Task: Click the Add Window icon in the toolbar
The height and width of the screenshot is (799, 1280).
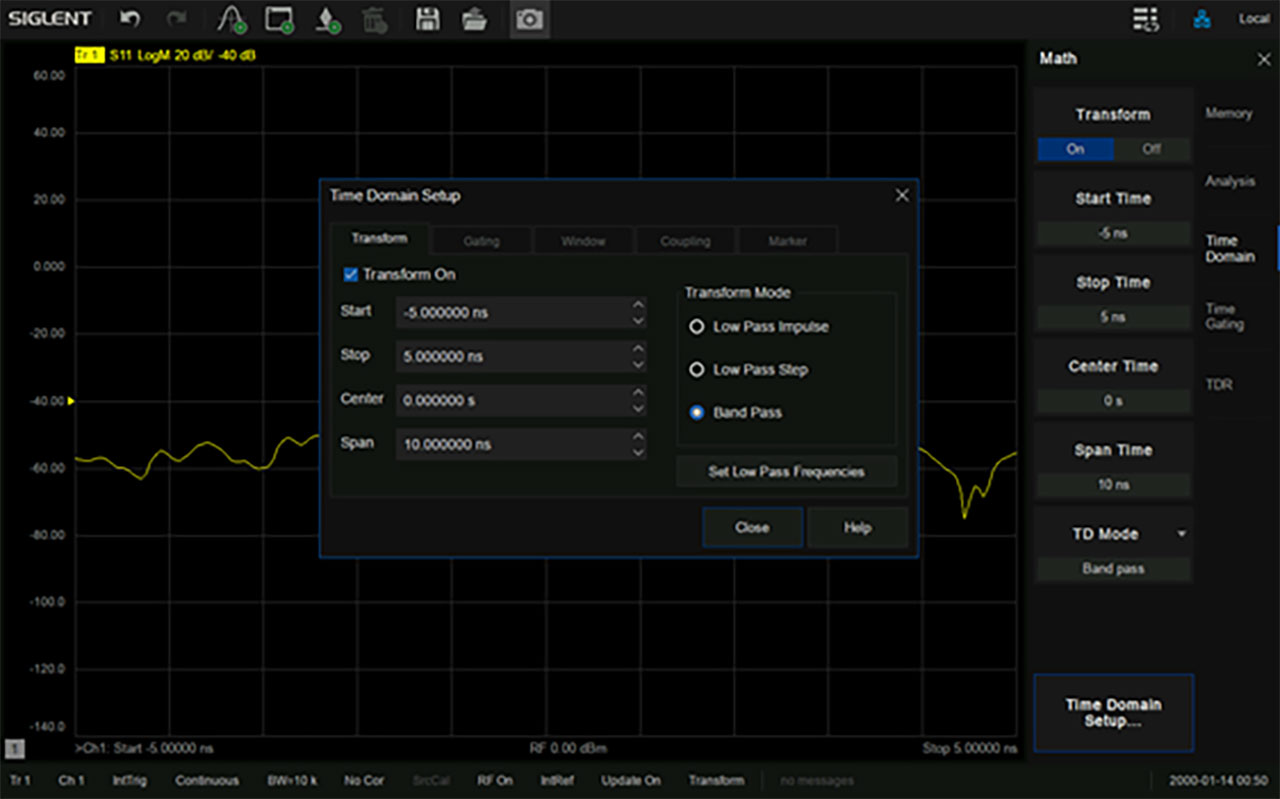Action: 280,18
